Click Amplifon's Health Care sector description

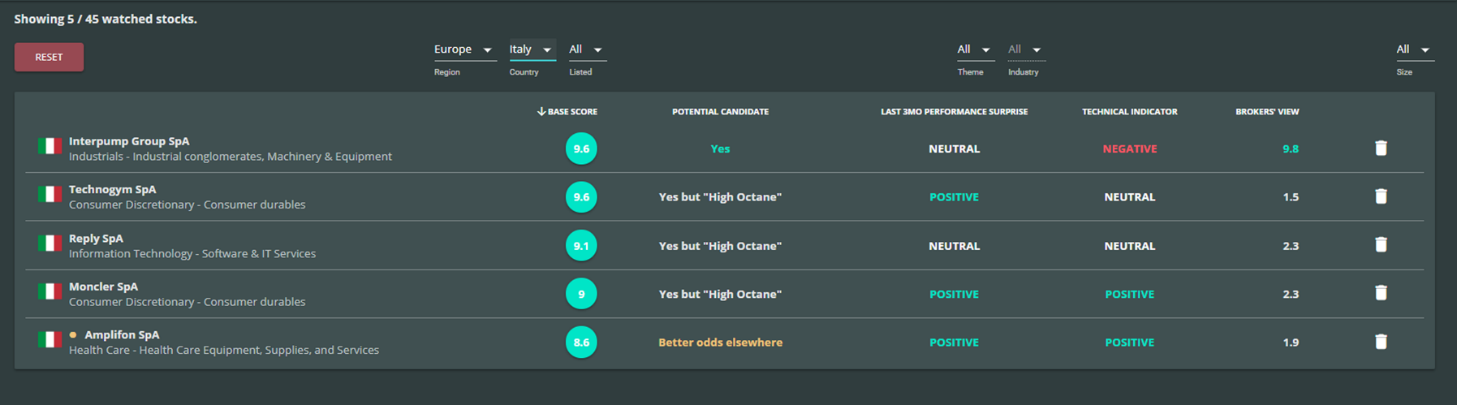224,351
